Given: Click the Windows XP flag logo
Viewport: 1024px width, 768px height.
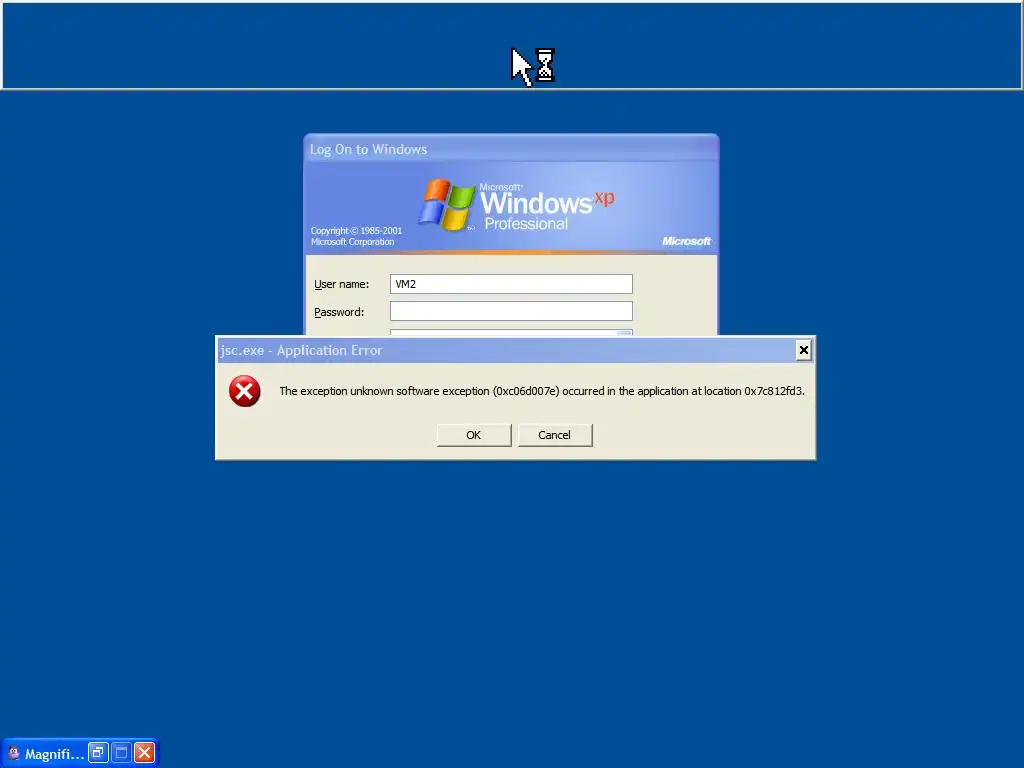Looking at the screenshot, I should coord(447,205).
